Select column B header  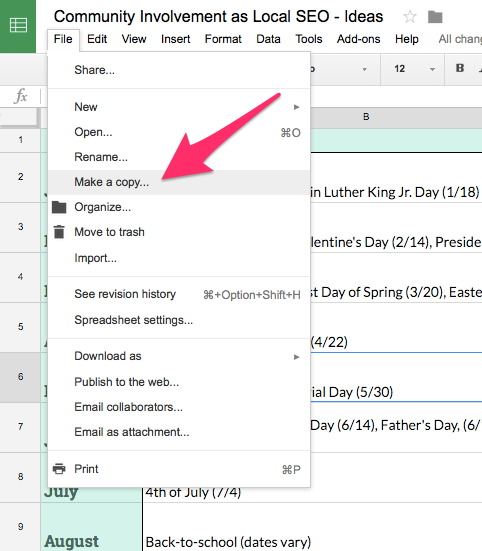[396, 117]
